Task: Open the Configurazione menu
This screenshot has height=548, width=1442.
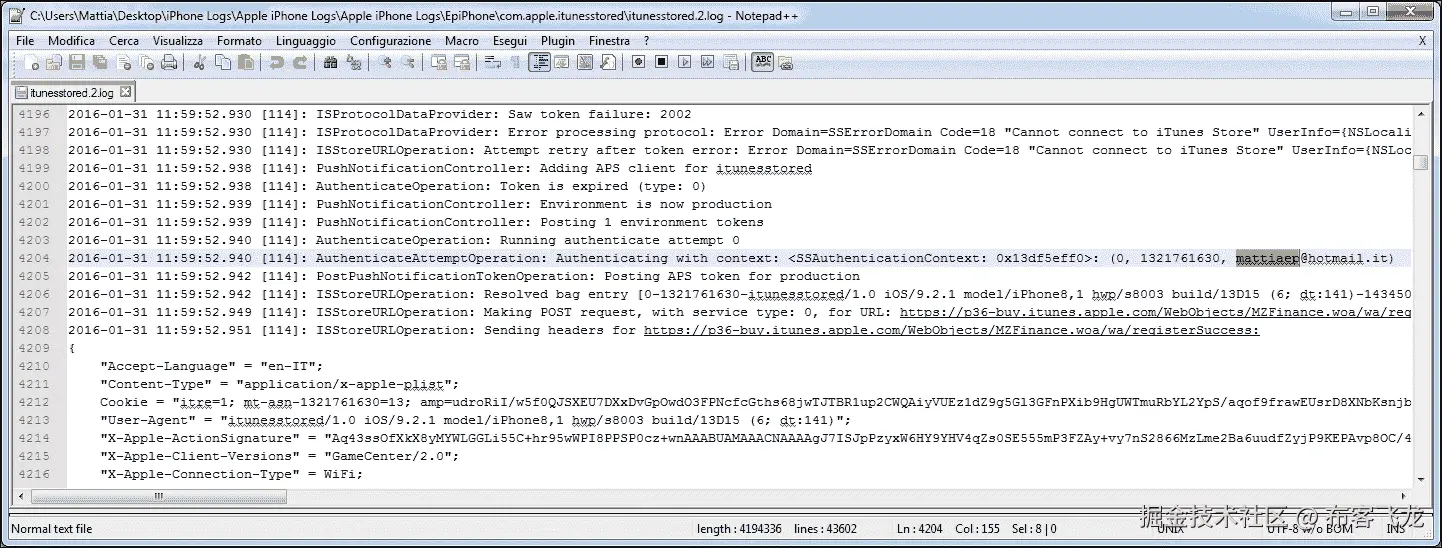Action: 391,41
